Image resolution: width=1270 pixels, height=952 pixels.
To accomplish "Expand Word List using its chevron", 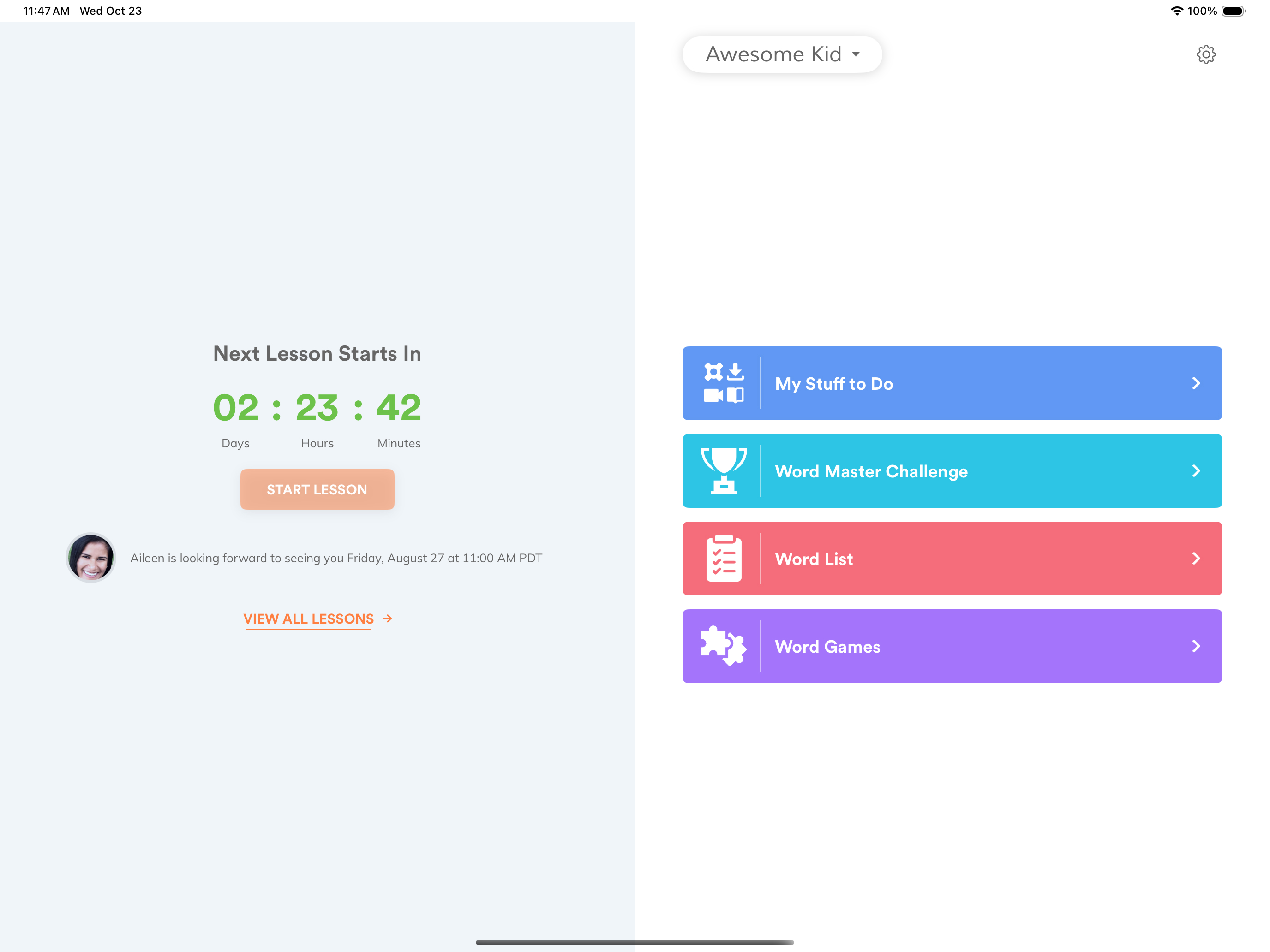I will tap(1196, 559).
